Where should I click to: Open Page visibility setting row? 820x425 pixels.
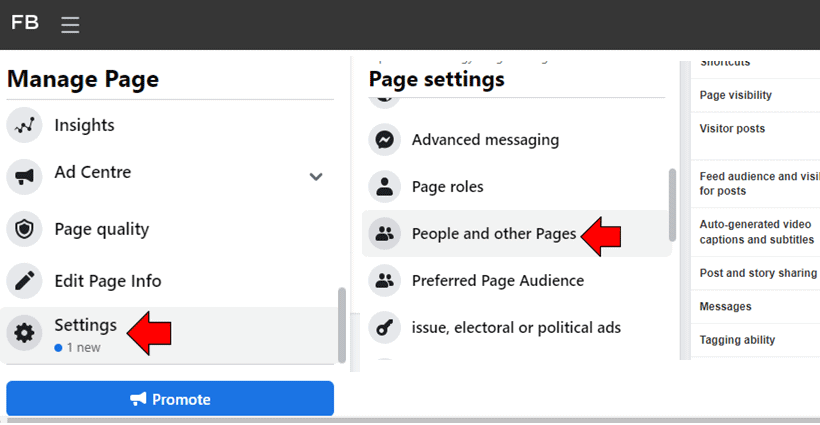tap(736, 96)
